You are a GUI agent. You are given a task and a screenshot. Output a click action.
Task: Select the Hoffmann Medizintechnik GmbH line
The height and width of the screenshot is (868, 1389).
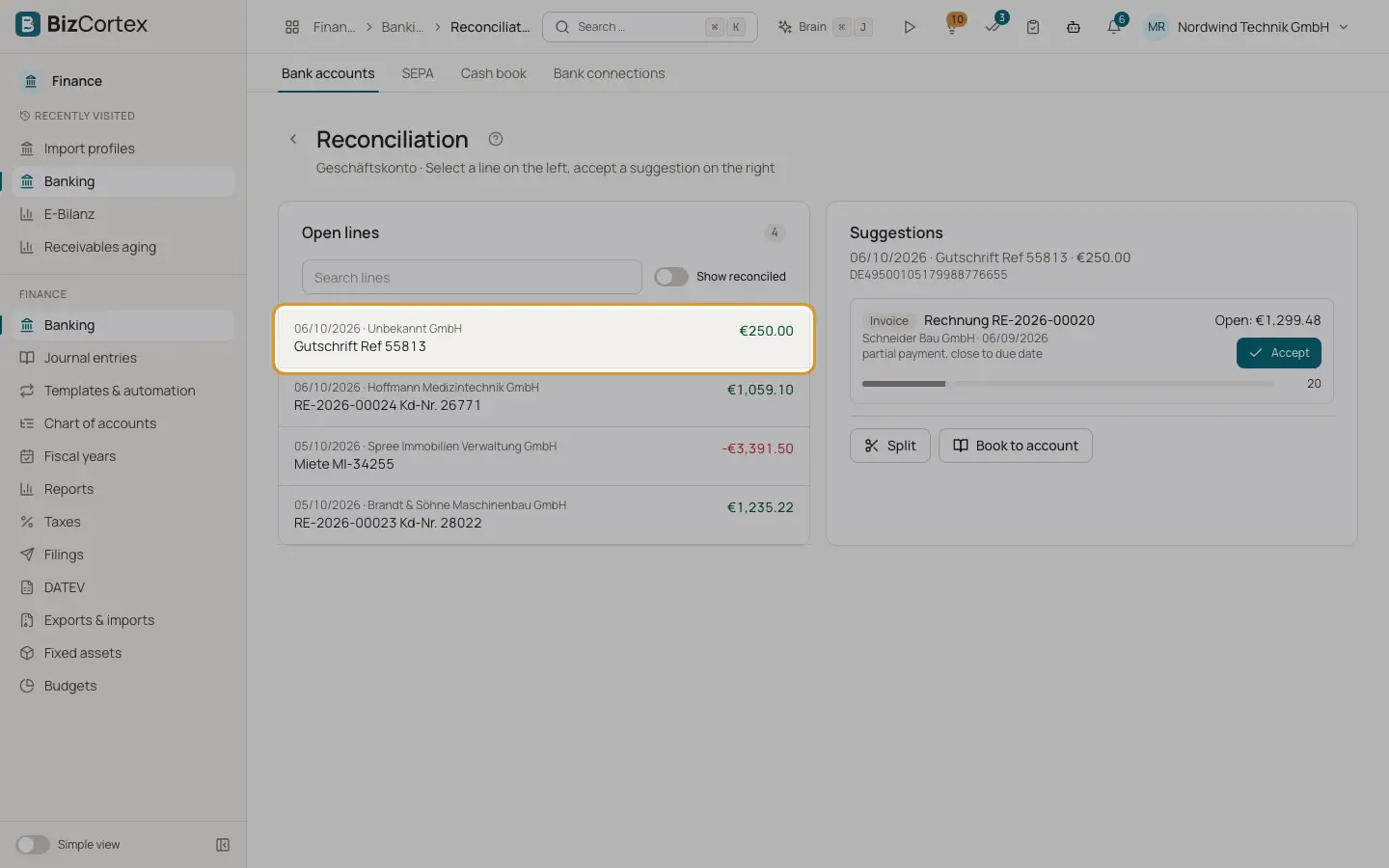pos(544,396)
